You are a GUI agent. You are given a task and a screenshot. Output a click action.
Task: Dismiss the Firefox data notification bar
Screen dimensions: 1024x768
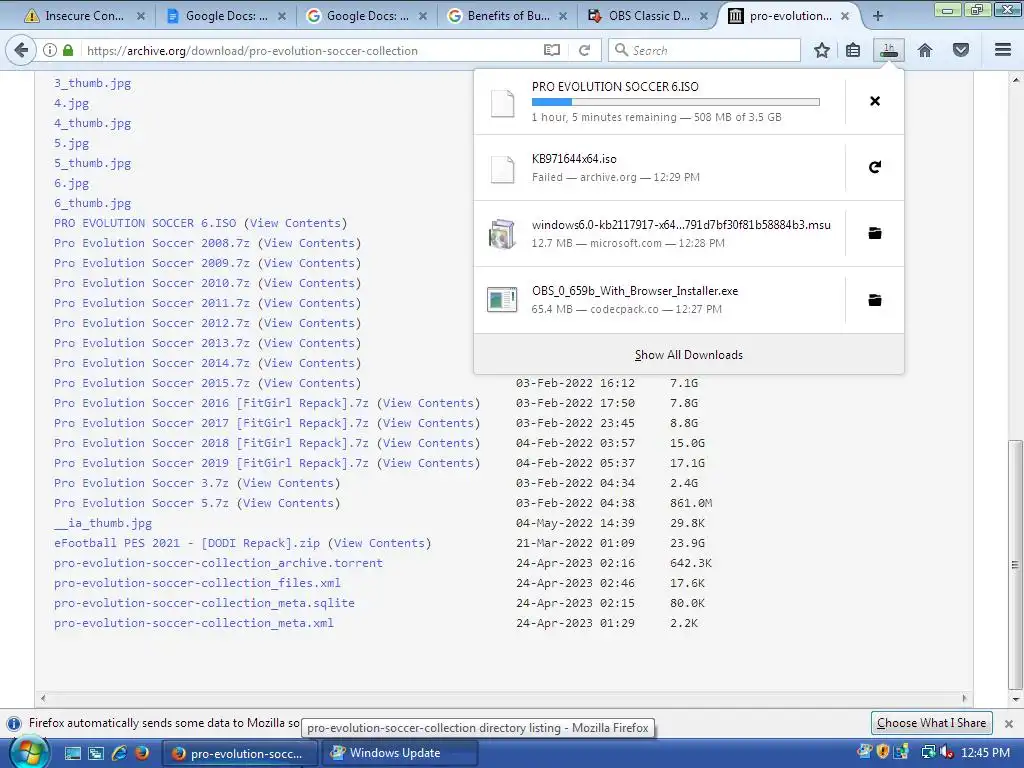point(1009,724)
